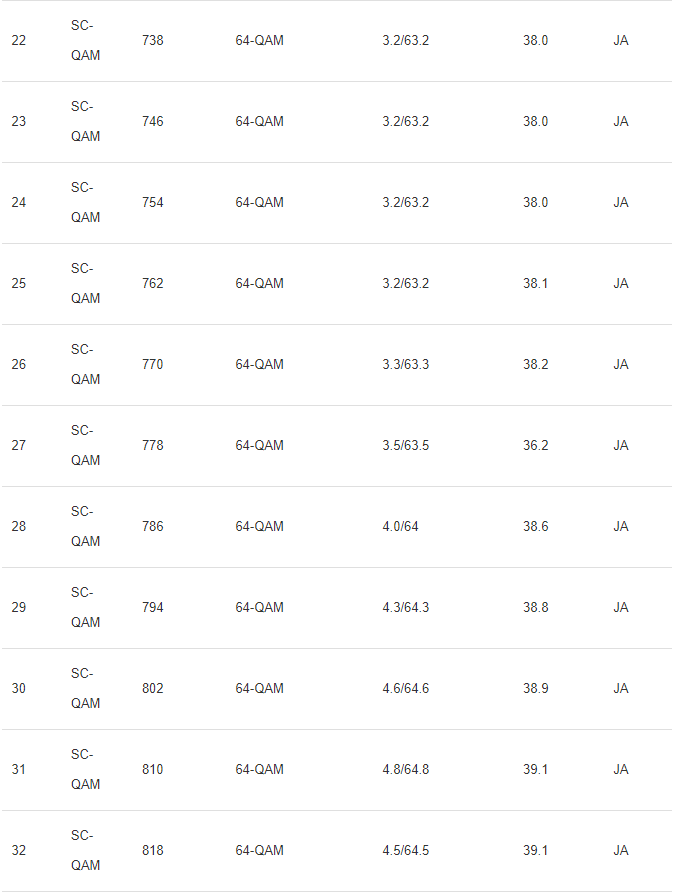Click the 4.5/64.5 power level cell

tap(405, 851)
